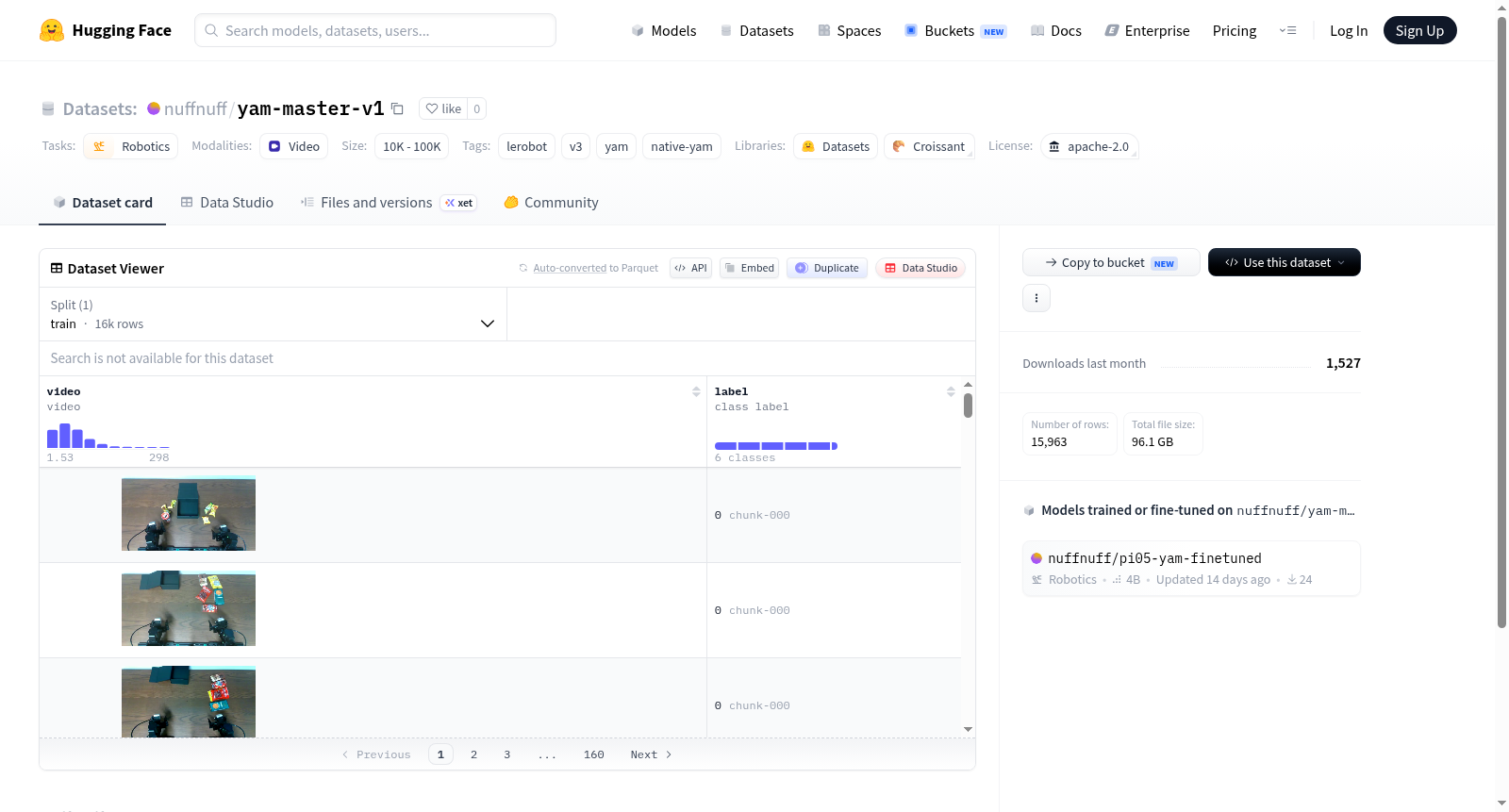Like the yam-master-v1 dataset
The image size is (1509, 812).
tap(443, 108)
